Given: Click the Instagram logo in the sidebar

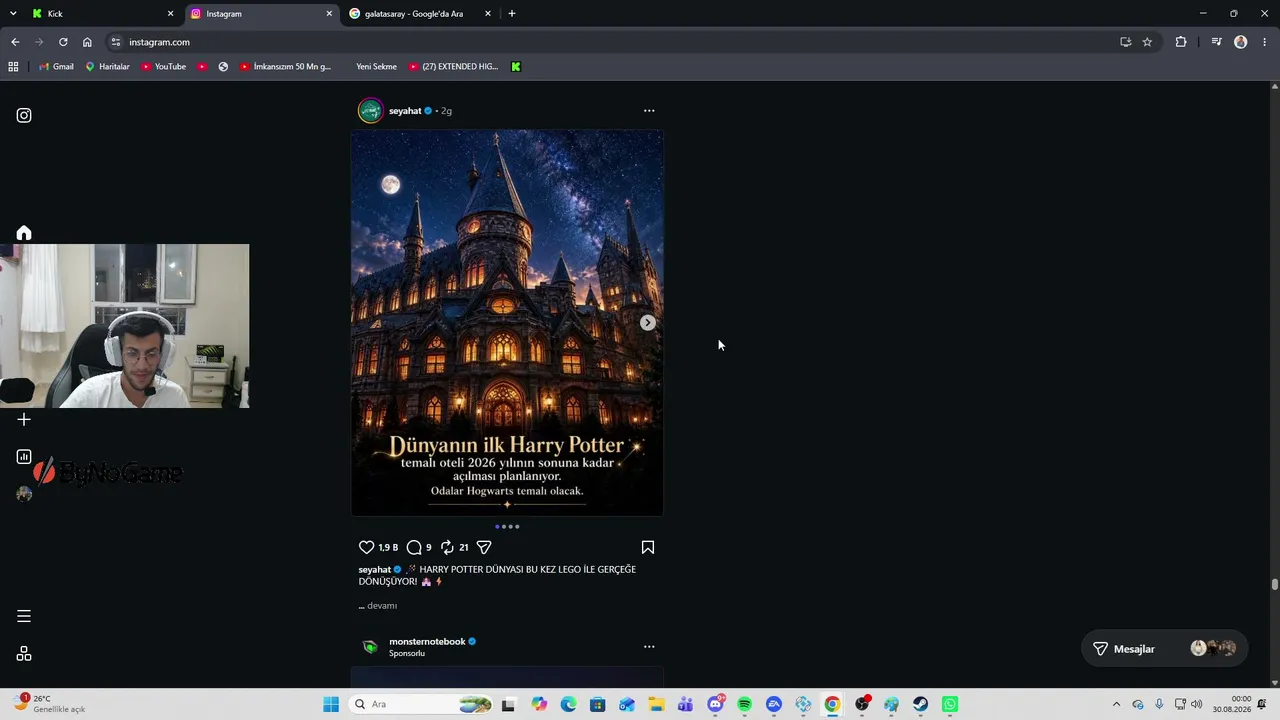Looking at the screenshot, I should click(x=24, y=115).
